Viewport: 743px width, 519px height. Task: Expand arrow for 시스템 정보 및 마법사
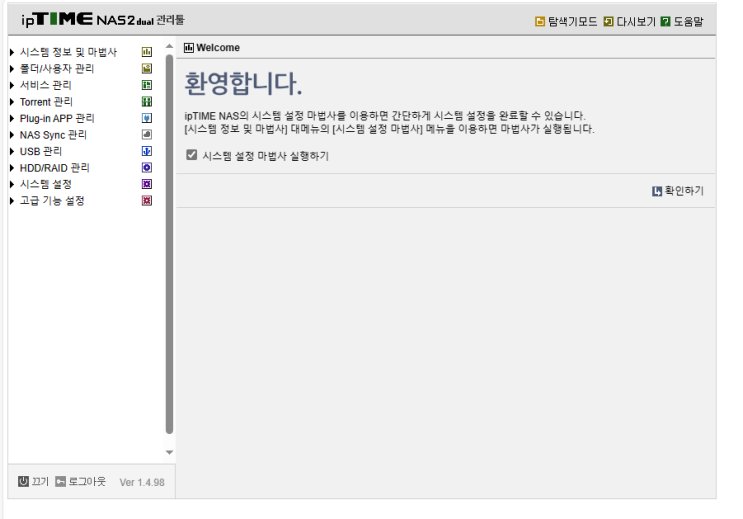pos(12,52)
